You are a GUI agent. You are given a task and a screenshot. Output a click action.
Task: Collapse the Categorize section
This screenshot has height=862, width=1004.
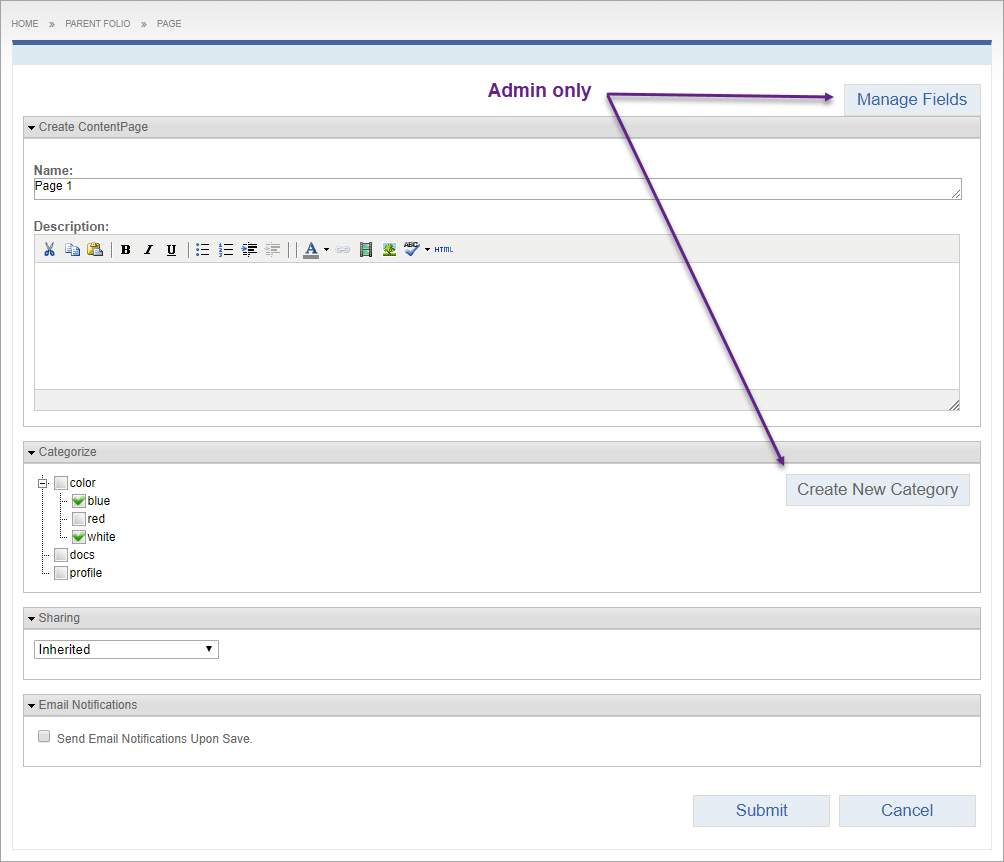[x=31, y=452]
